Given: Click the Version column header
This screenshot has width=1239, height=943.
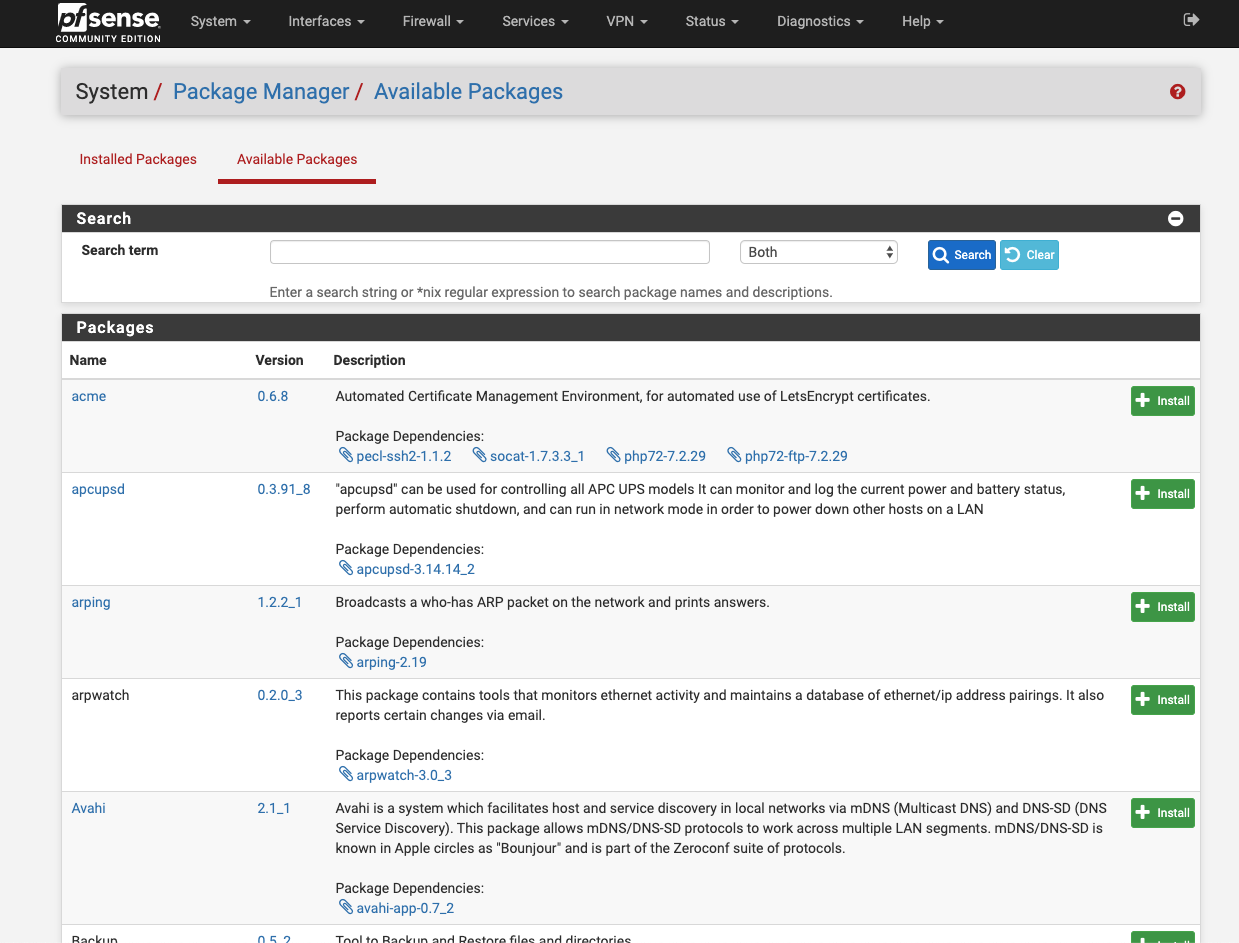Looking at the screenshot, I should 279,360.
